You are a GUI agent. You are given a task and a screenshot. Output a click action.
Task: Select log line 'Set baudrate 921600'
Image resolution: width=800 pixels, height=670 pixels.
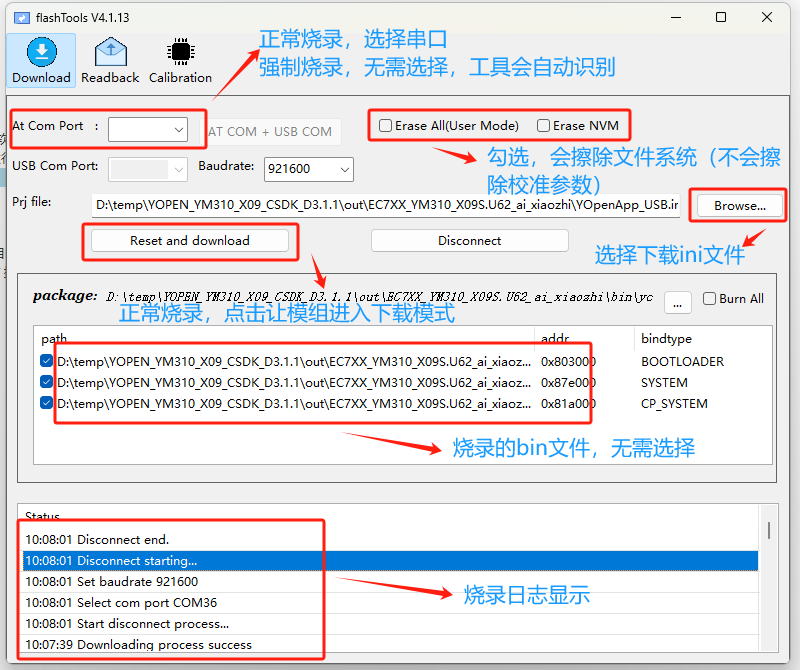point(390,581)
